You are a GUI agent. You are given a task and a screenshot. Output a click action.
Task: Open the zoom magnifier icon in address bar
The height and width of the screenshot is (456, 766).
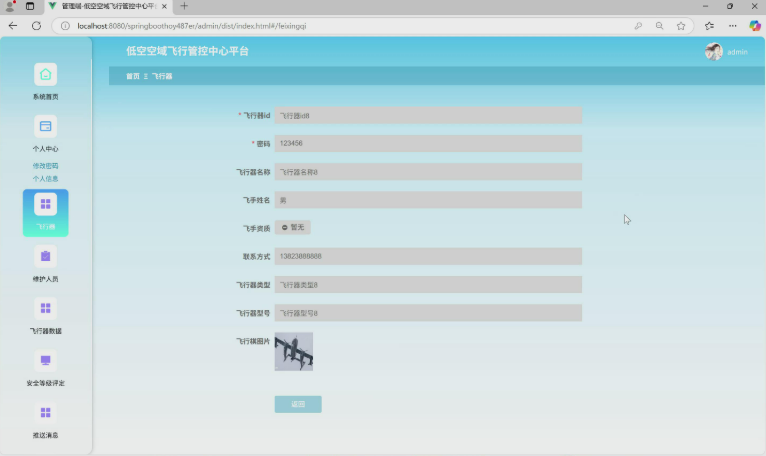pyautogui.click(x=660, y=26)
